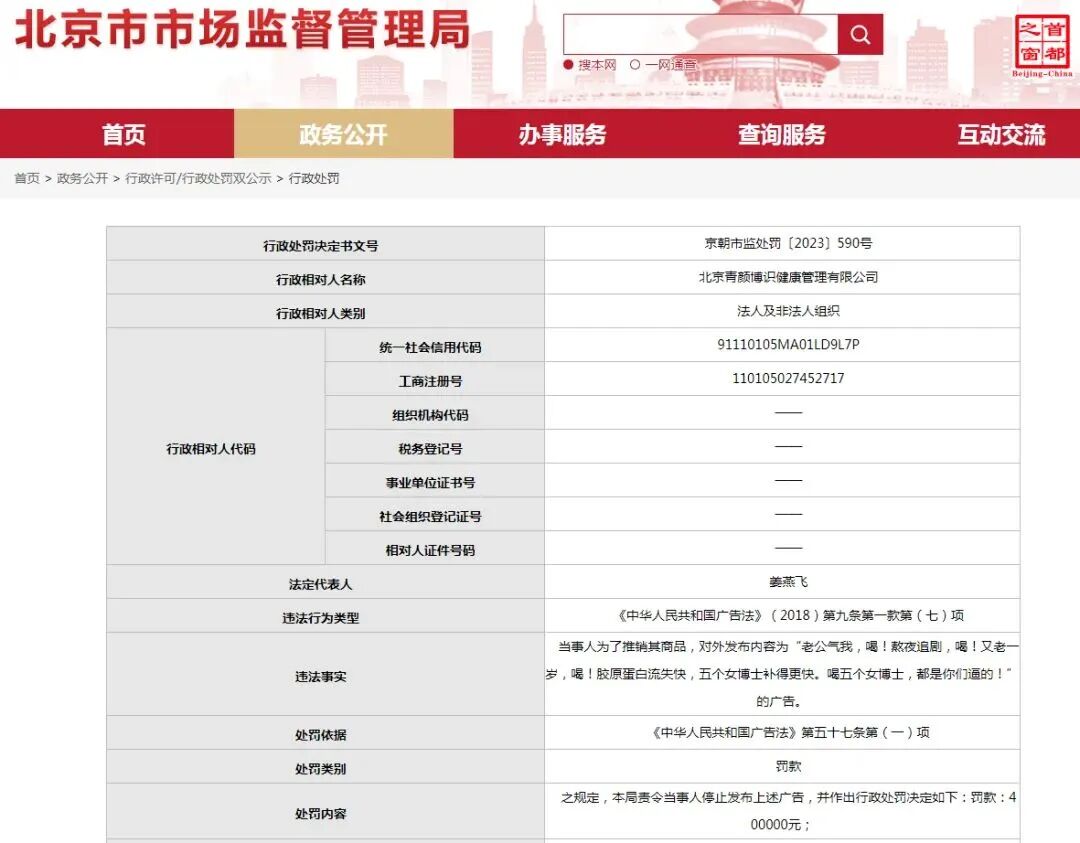Click the 工商注册号 label cell

coord(435,379)
